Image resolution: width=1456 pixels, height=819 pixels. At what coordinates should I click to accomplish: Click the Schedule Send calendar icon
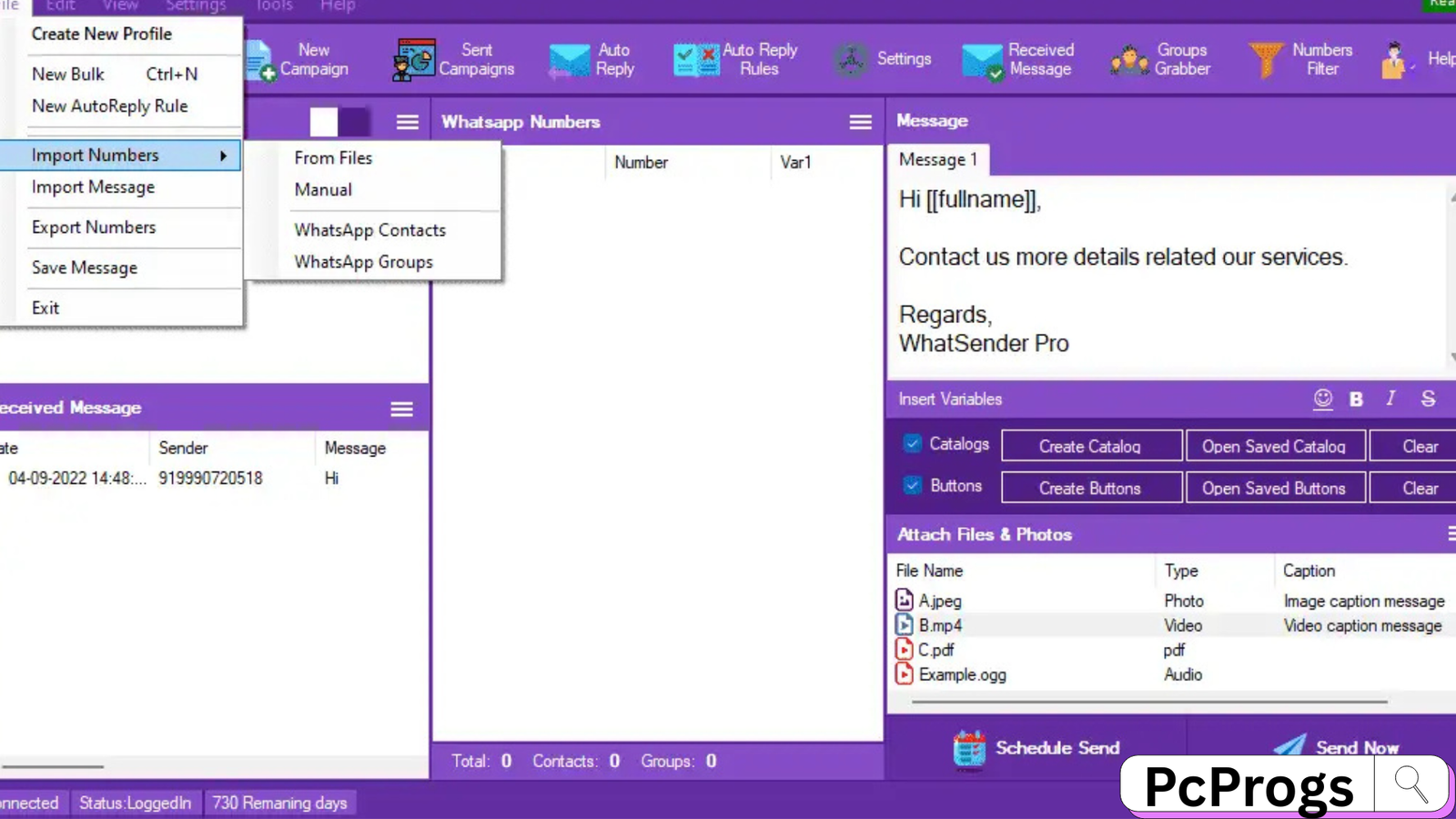pos(969,749)
